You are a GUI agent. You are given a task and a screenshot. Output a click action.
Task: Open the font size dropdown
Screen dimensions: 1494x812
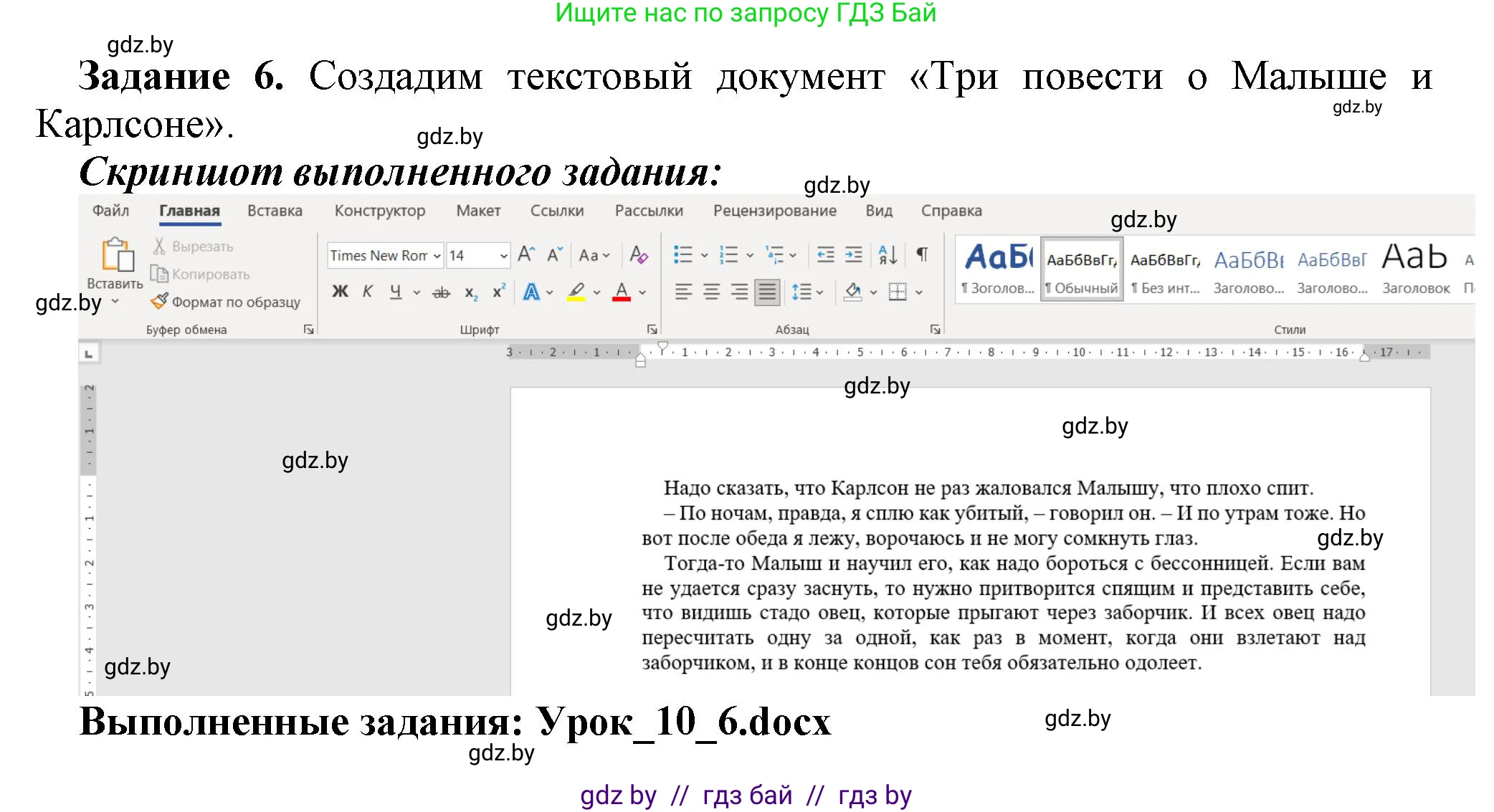(503, 255)
